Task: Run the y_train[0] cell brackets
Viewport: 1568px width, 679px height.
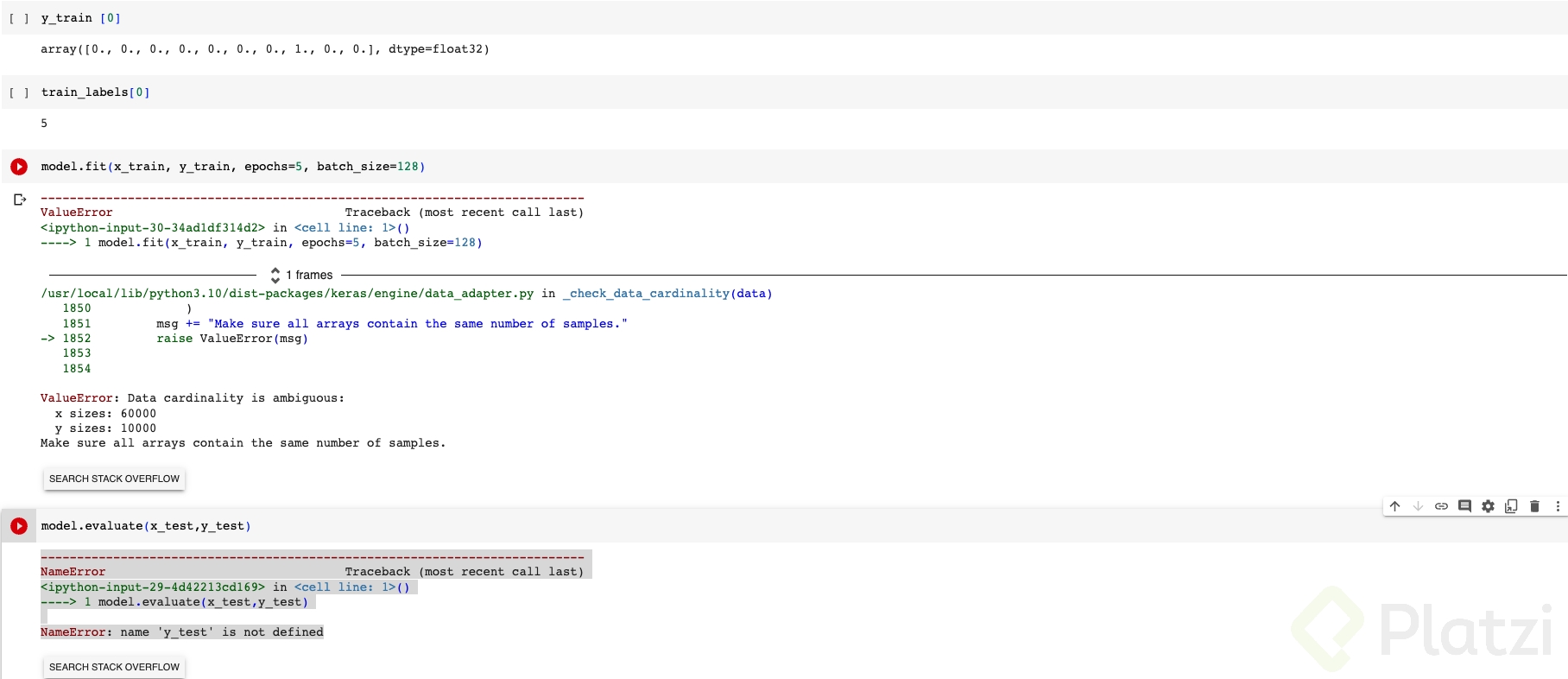Action: tap(19, 18)
